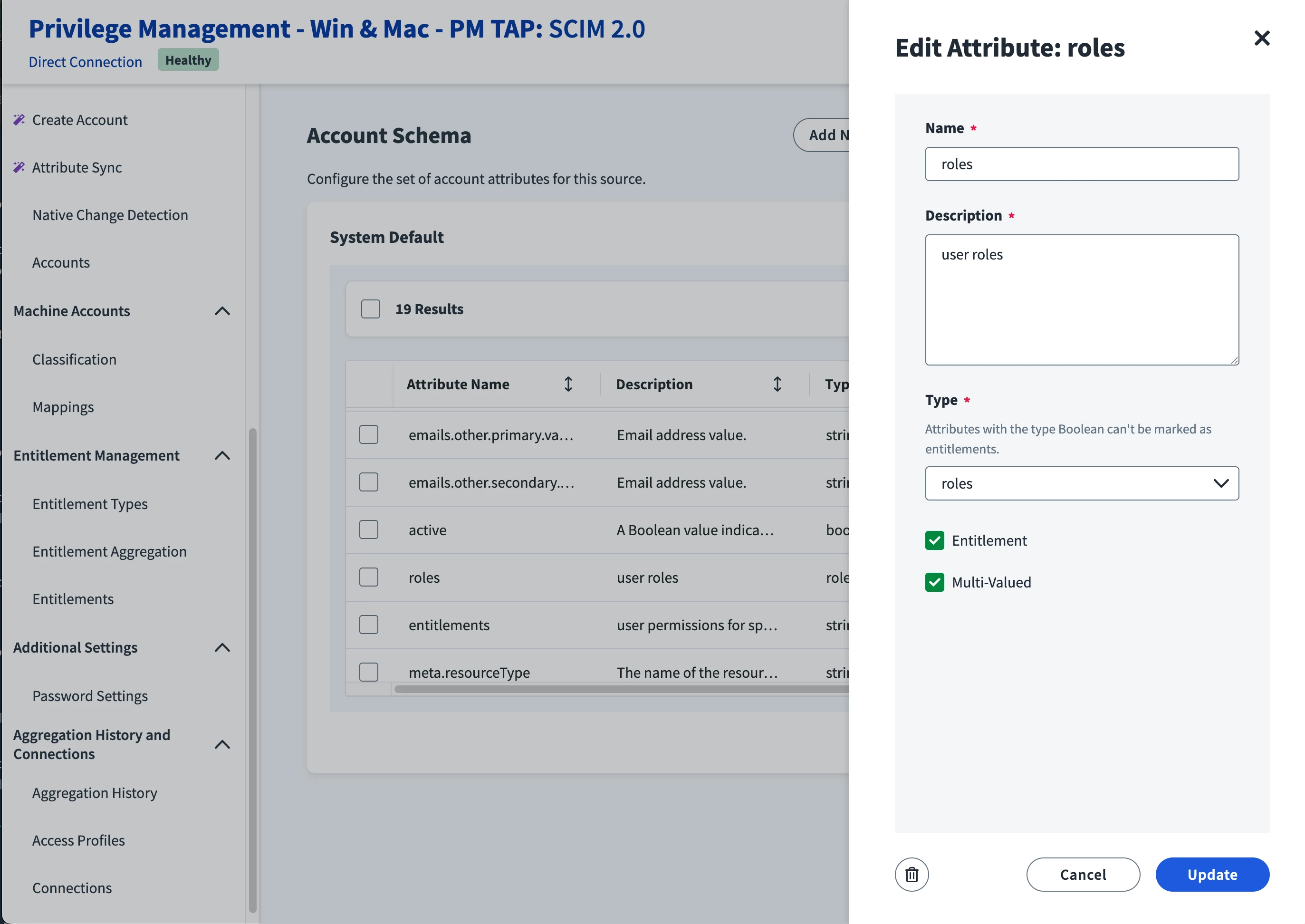1305x924 pixels.
Task: Click the 'user roles' description cell in table
Action: (647, 577)
